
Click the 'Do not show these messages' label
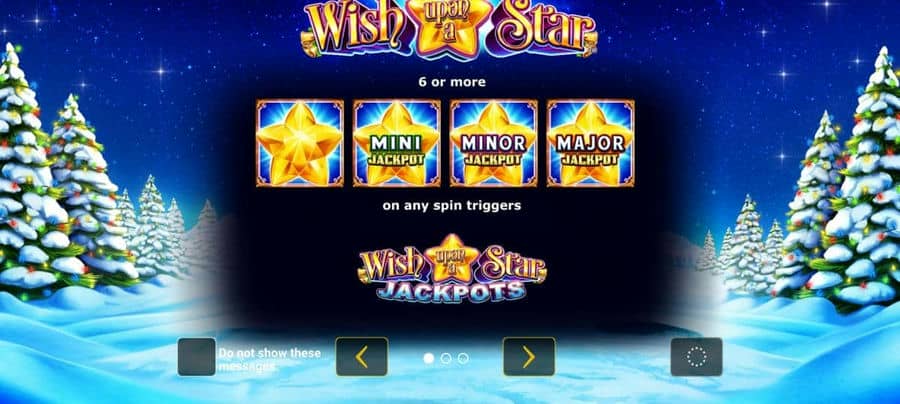269,360
